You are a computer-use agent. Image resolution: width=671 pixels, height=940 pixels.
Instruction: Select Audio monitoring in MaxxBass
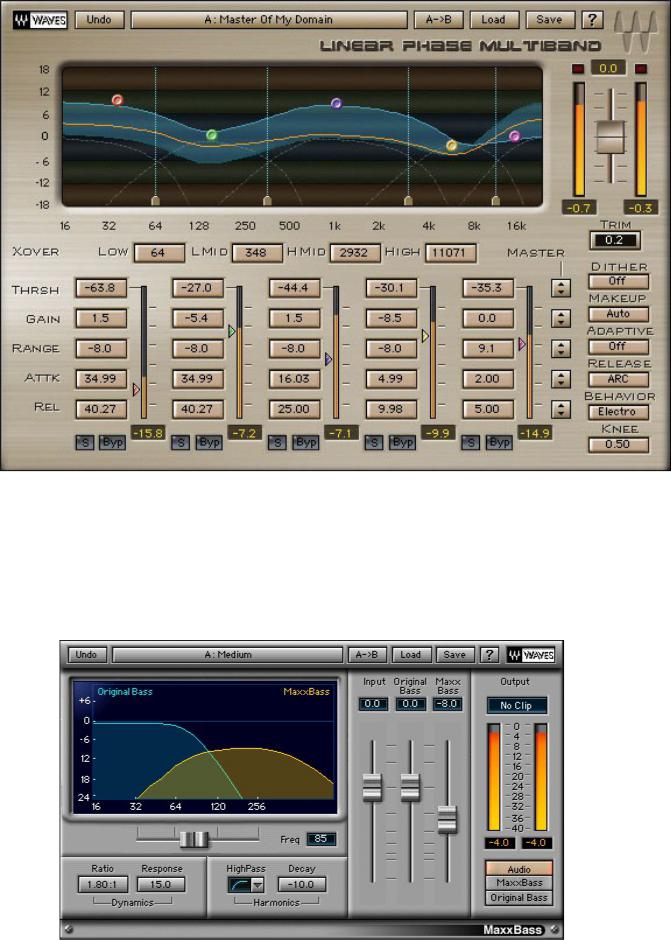(519, 869)
